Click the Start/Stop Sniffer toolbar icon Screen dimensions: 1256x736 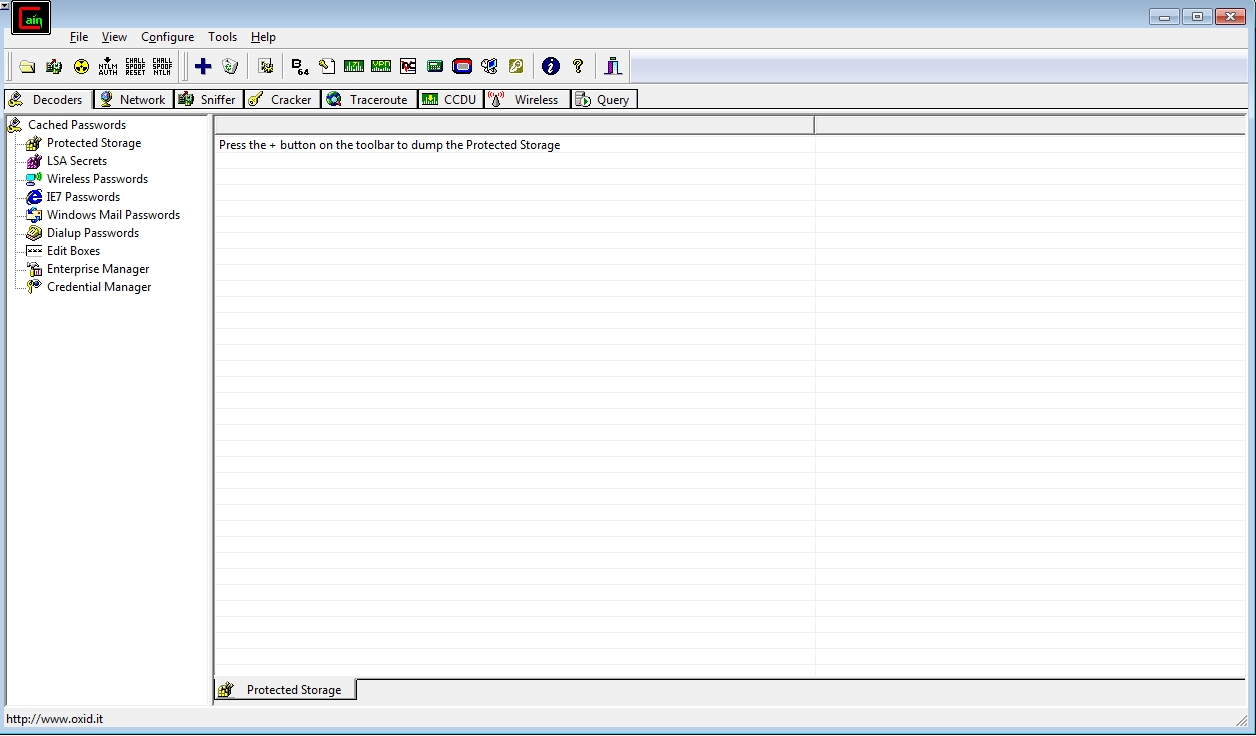[x=54, y=66]
